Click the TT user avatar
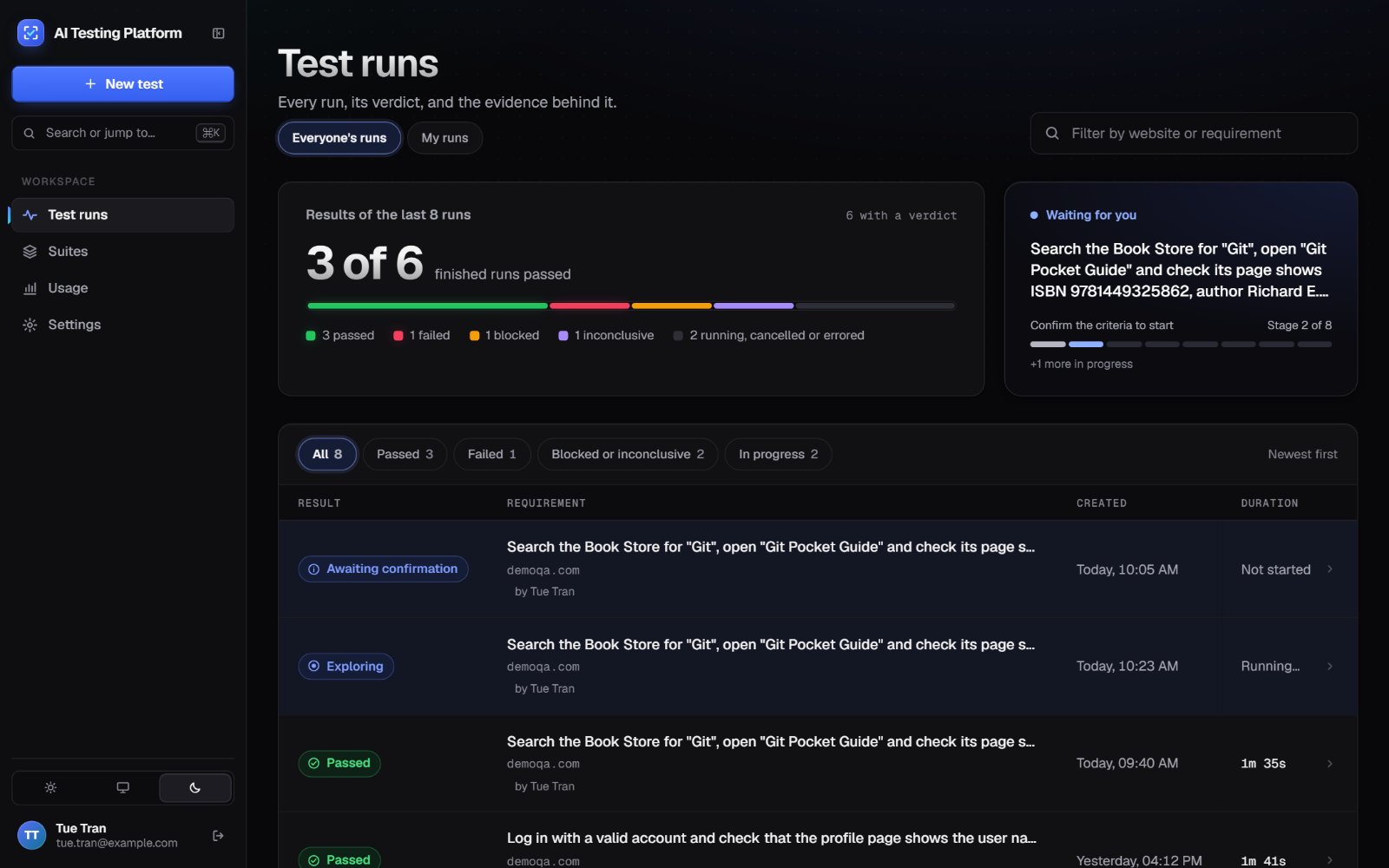1389x868 pixels. [x=32, y=836]
